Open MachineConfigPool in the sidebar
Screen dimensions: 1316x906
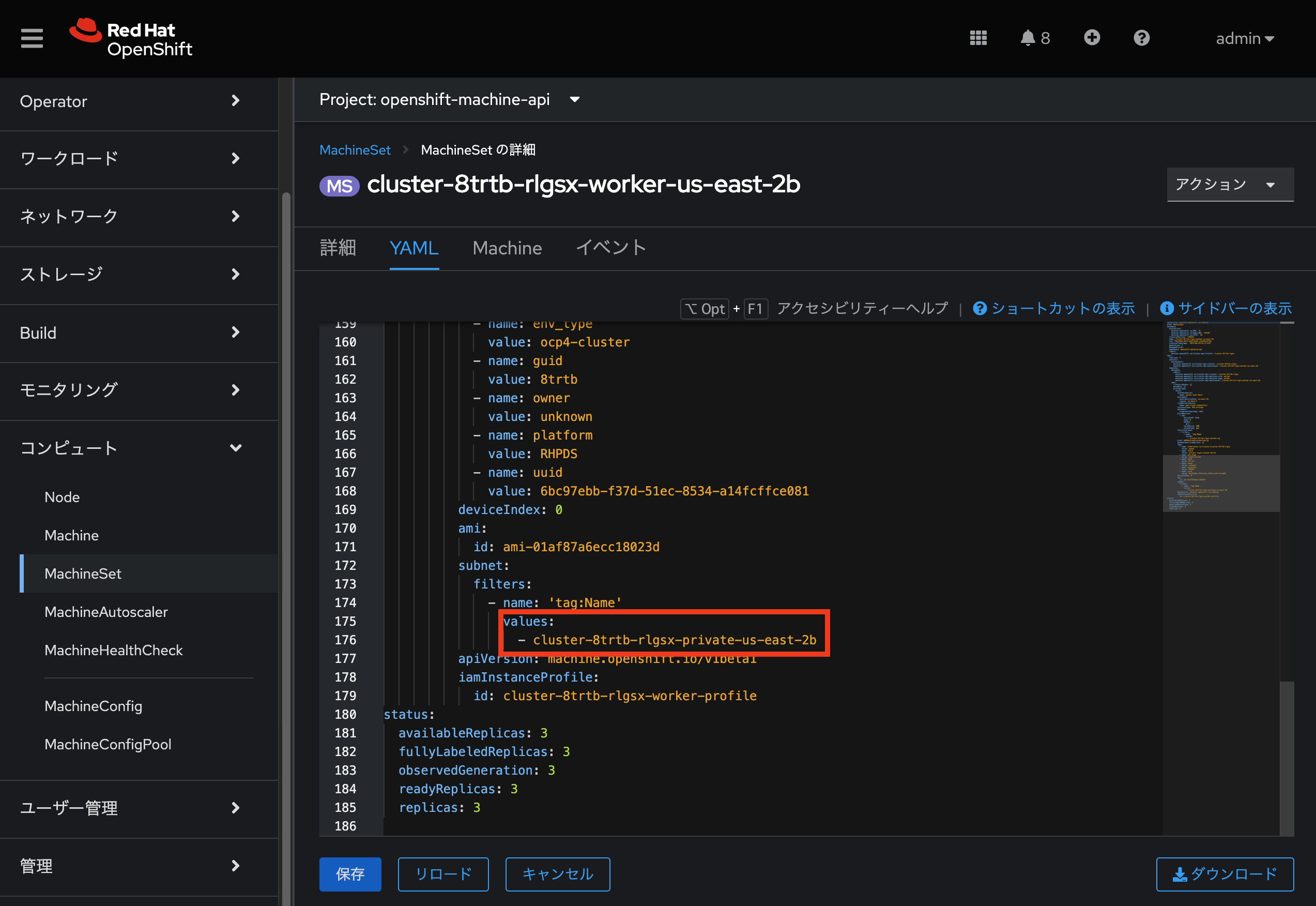point(108,744)
